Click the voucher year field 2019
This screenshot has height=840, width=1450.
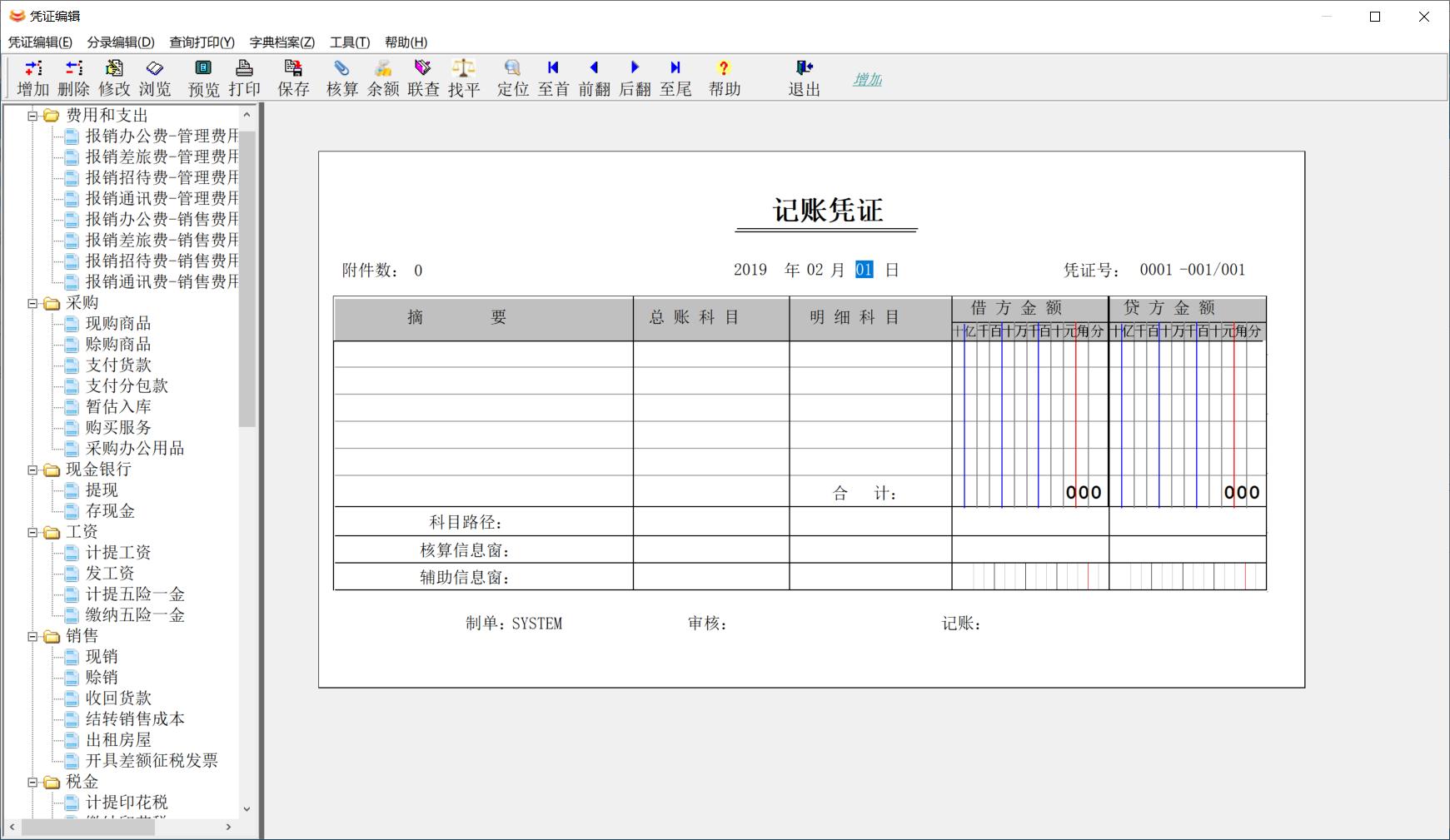point(750,270)
